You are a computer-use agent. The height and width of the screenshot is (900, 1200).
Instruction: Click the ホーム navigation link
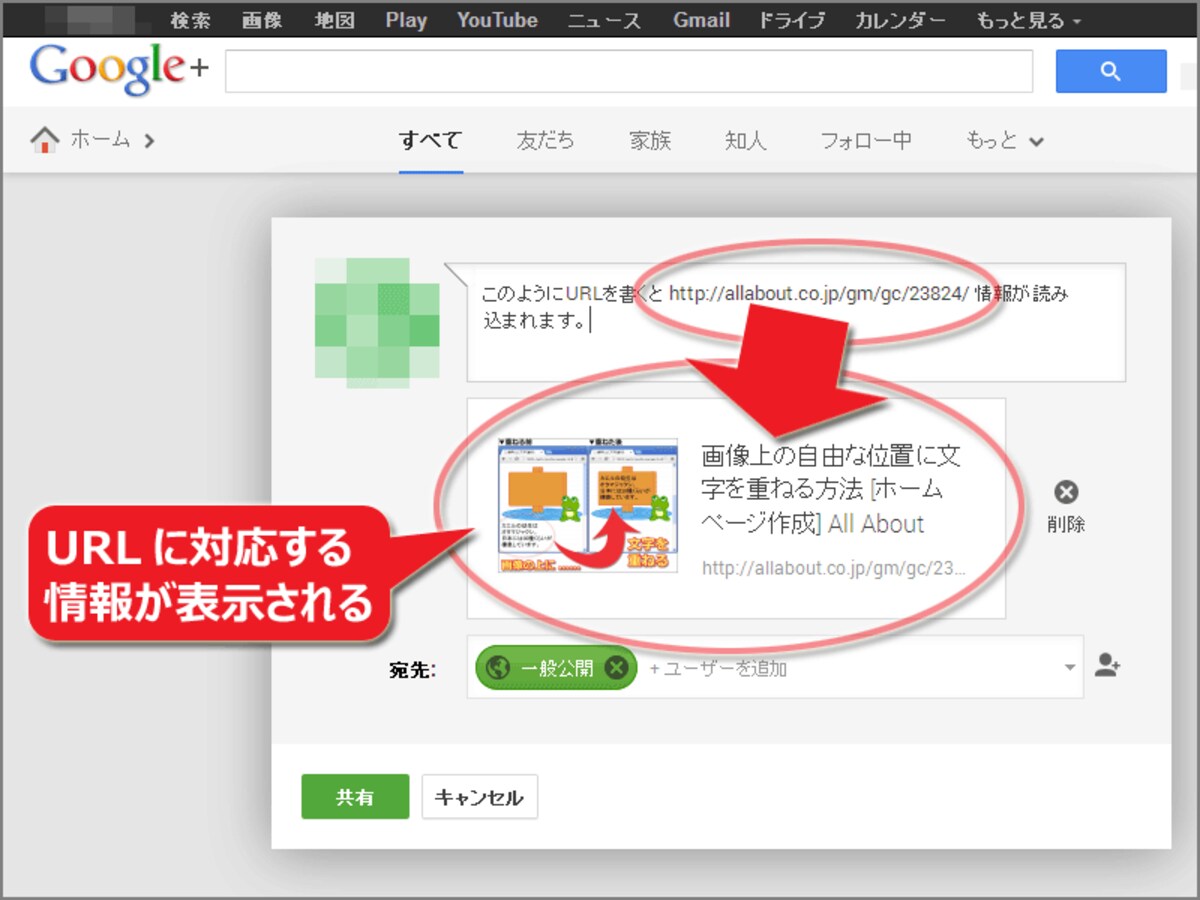click(100, 140)
